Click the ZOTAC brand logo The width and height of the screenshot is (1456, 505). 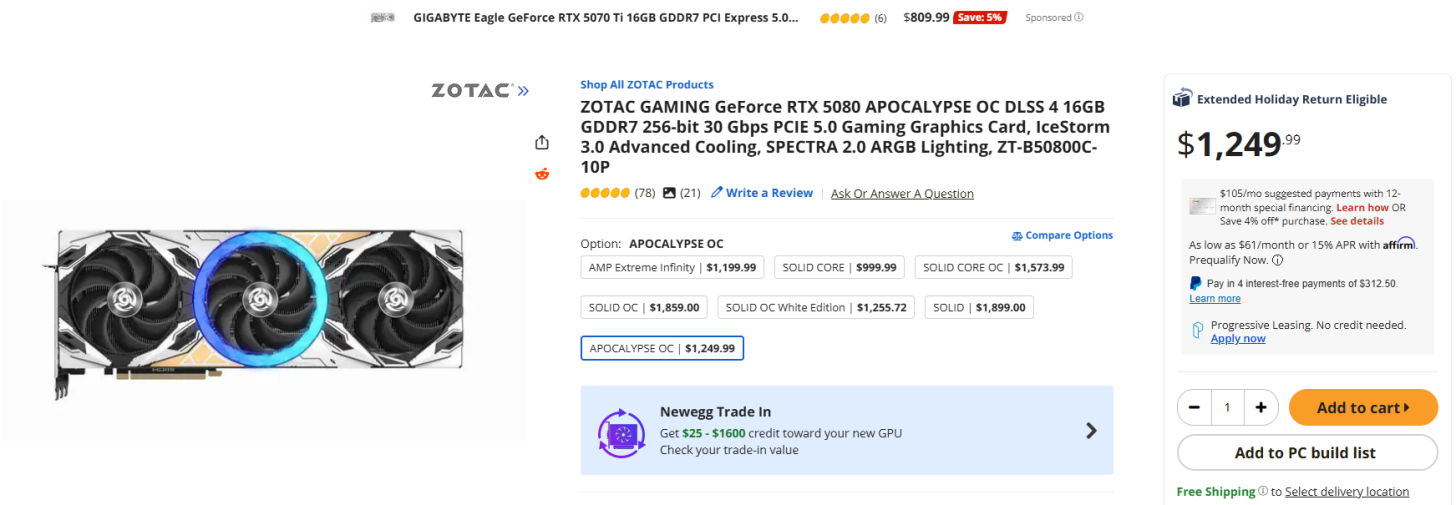[x=479, y=91]
